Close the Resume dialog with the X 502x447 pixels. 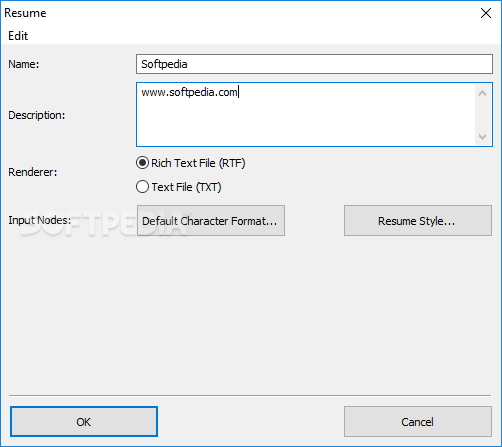point(486,13)
